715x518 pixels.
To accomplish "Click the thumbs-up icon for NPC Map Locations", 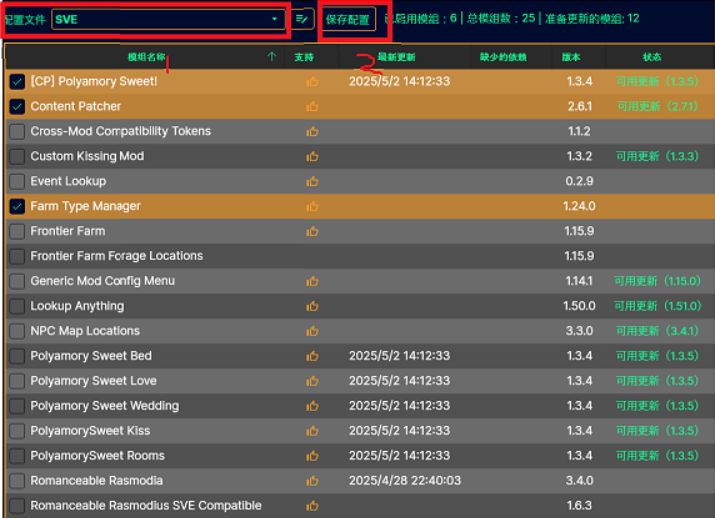I will pos(312,331).
